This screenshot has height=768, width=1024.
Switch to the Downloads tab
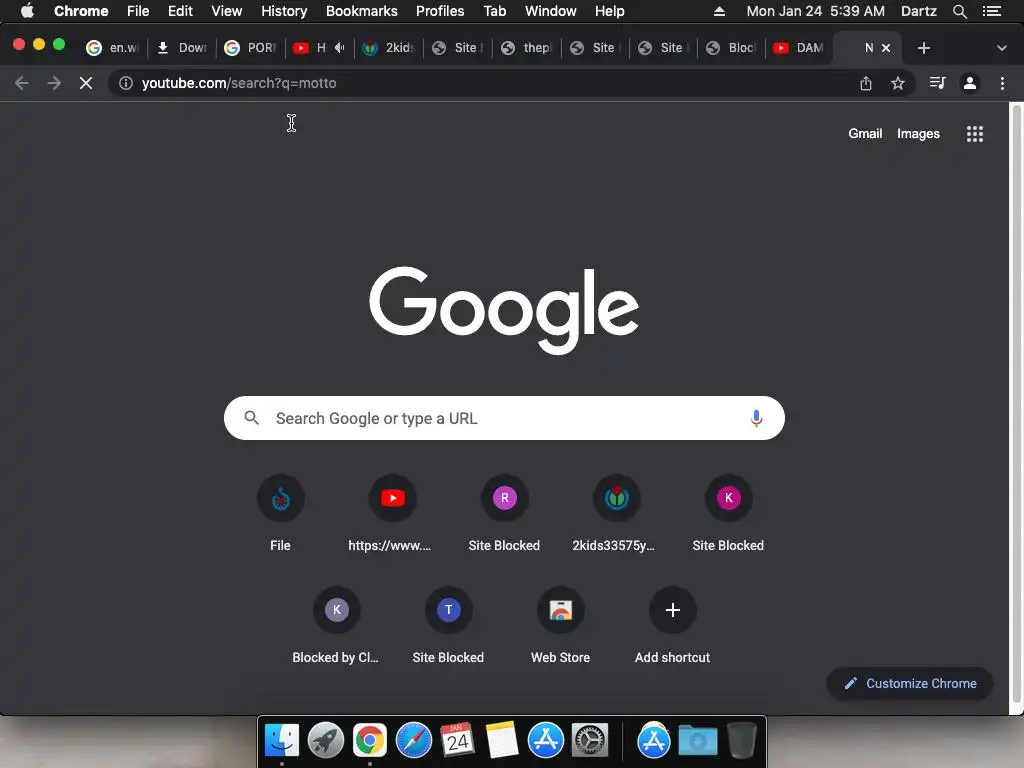pyautogui.click(x=182, y=48)
